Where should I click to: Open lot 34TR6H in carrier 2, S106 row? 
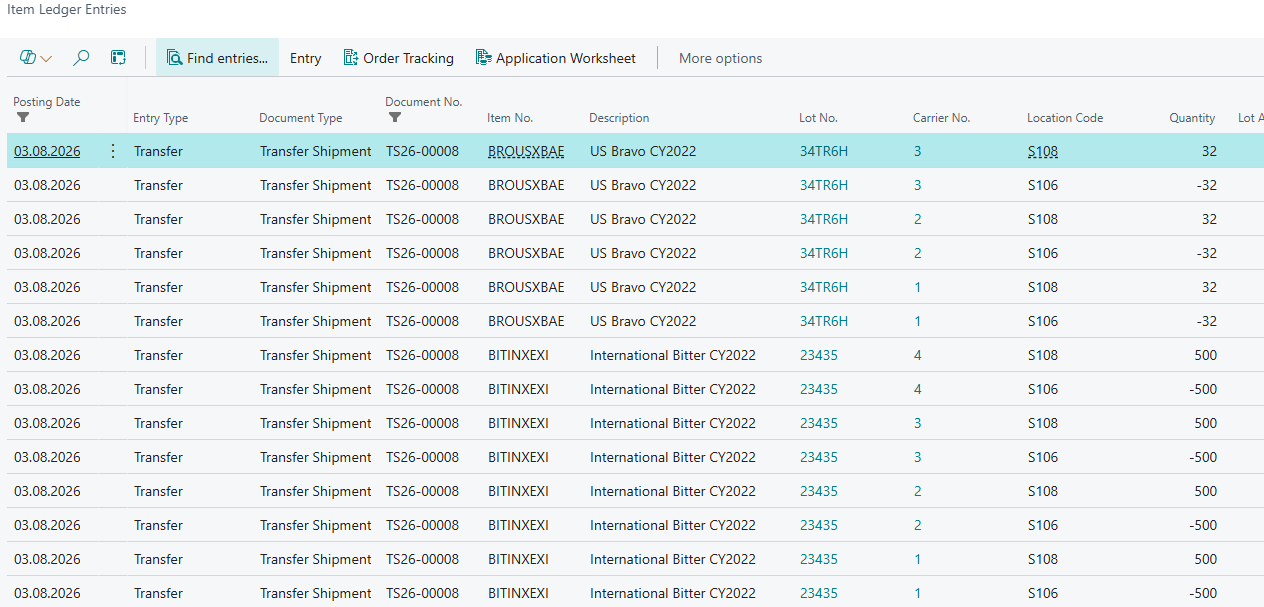pyautogui.click(x=824, y=254)
